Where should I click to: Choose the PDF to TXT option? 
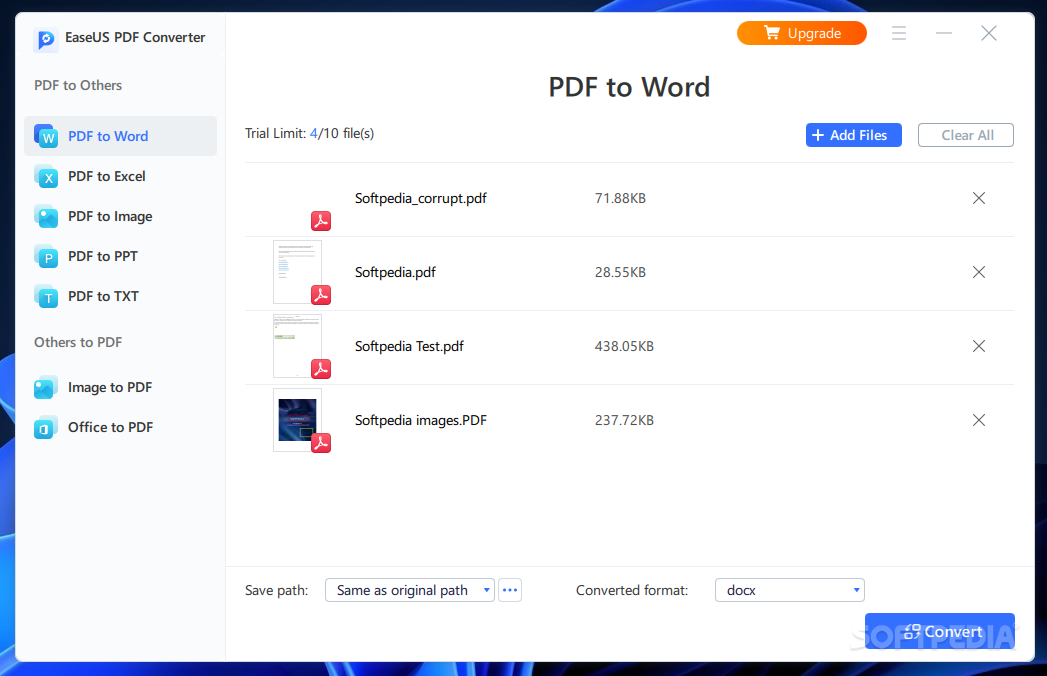click(x=120, y=297)
